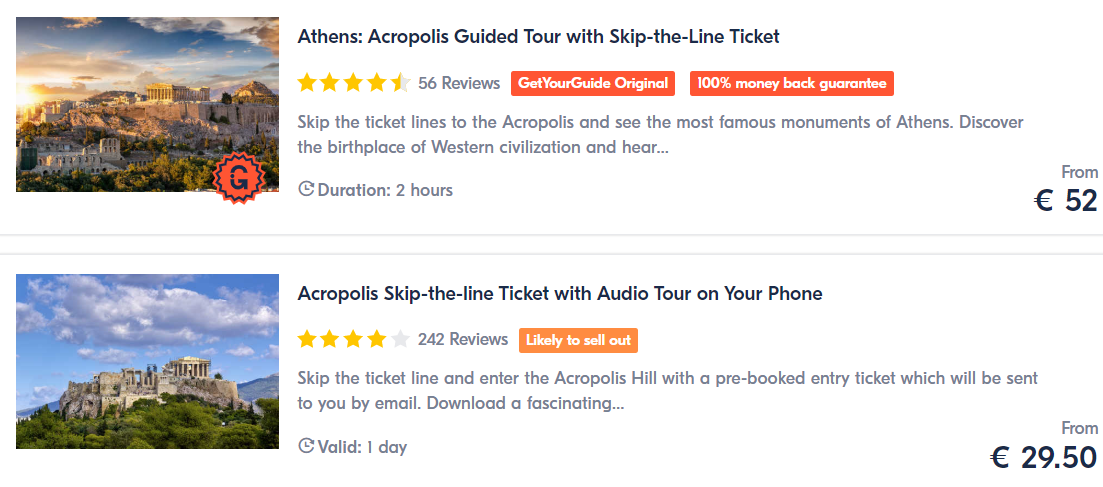Viewport: 1103px width, 487px height.
Task: Click the clock icon beside Valid: 1 day
Action: click(306, 446)
